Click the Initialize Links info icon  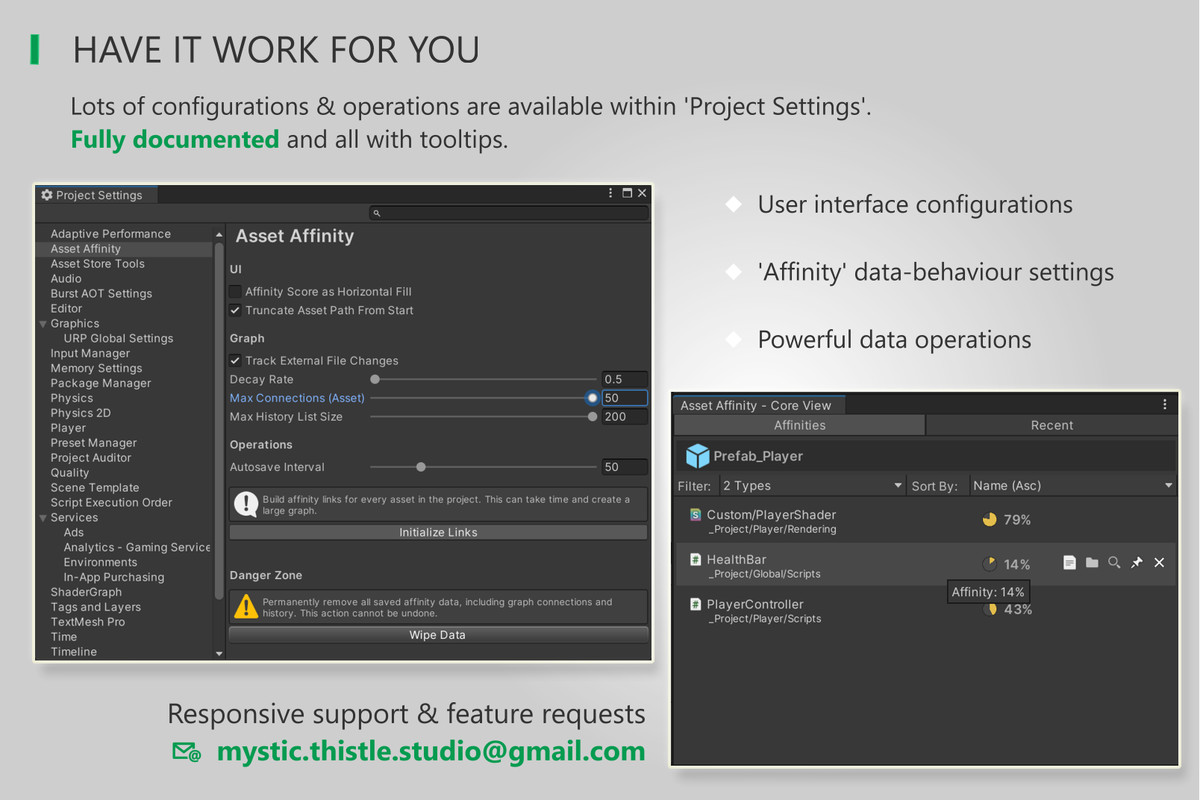246,504
